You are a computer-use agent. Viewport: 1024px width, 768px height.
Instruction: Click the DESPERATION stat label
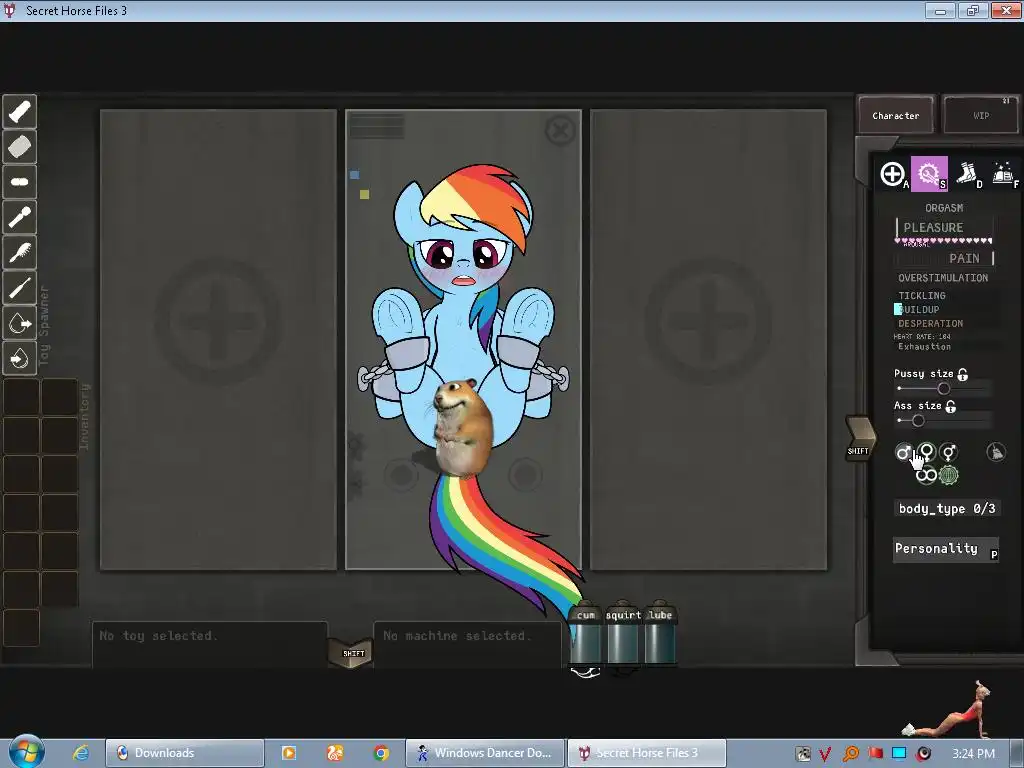pos(931,324)
